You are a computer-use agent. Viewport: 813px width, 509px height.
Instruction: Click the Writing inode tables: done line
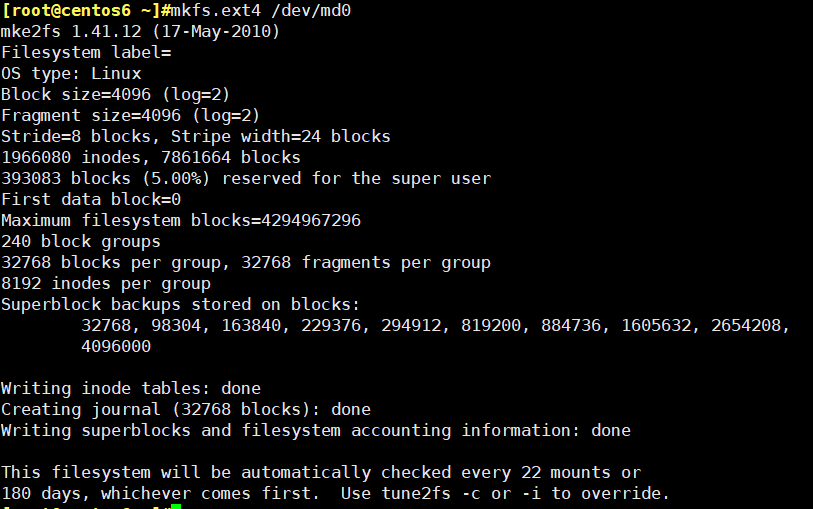(131, 388)
